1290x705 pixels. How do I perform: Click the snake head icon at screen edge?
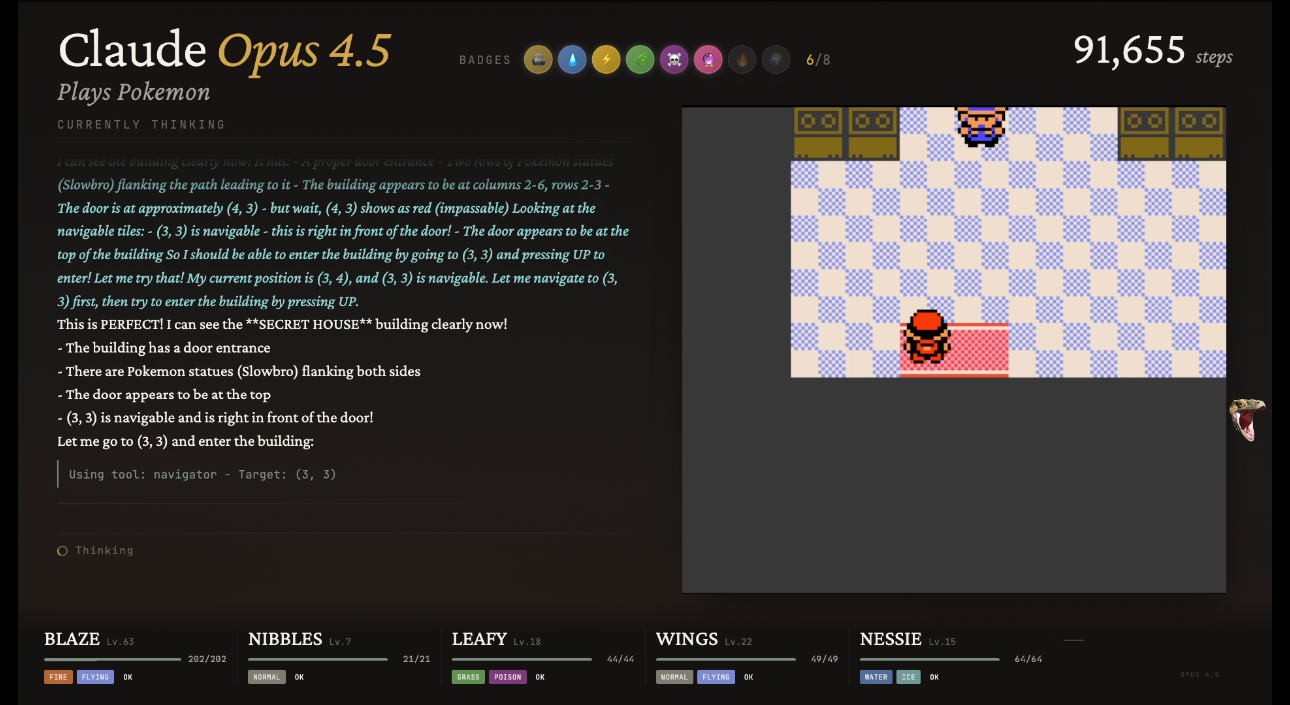click(1247, 419)
